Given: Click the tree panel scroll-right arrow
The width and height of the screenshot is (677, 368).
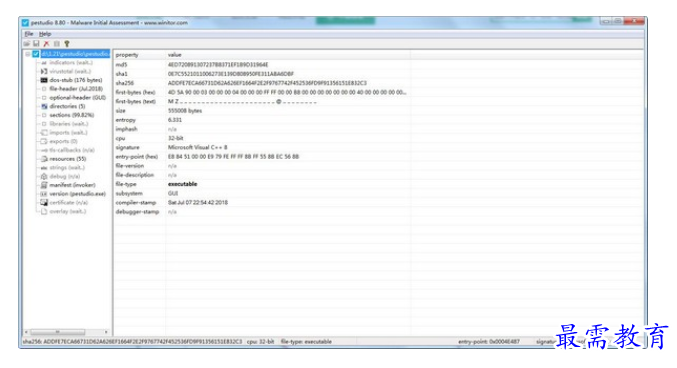Looking at the screenshot, I should click(x=106, y=332).
